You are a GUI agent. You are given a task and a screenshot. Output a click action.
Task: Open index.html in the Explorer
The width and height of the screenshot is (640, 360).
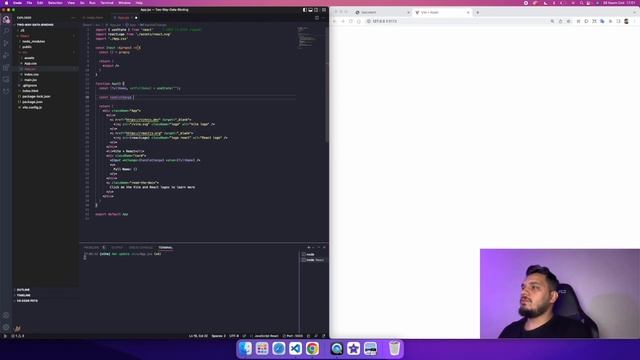[x=31, y=91]
